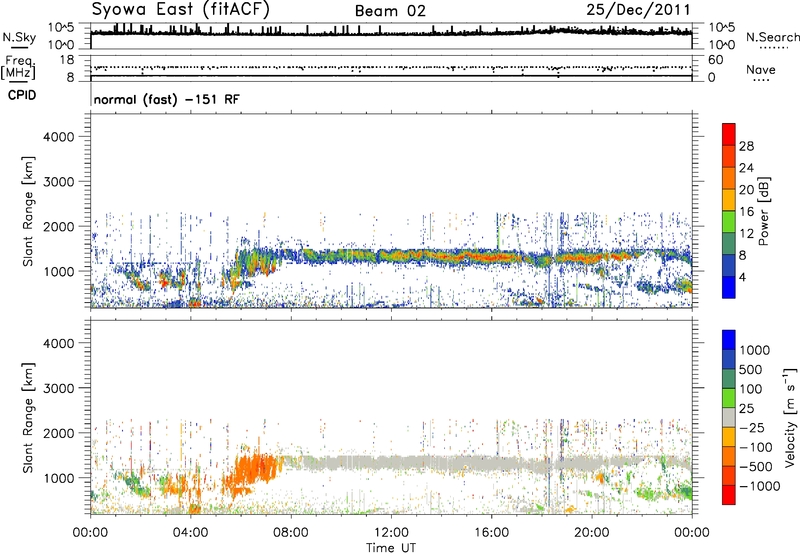Click the gray velocity band near 12:00
Image resolution: width=800 pixels, height=554 pixels.
pos(391,463)
